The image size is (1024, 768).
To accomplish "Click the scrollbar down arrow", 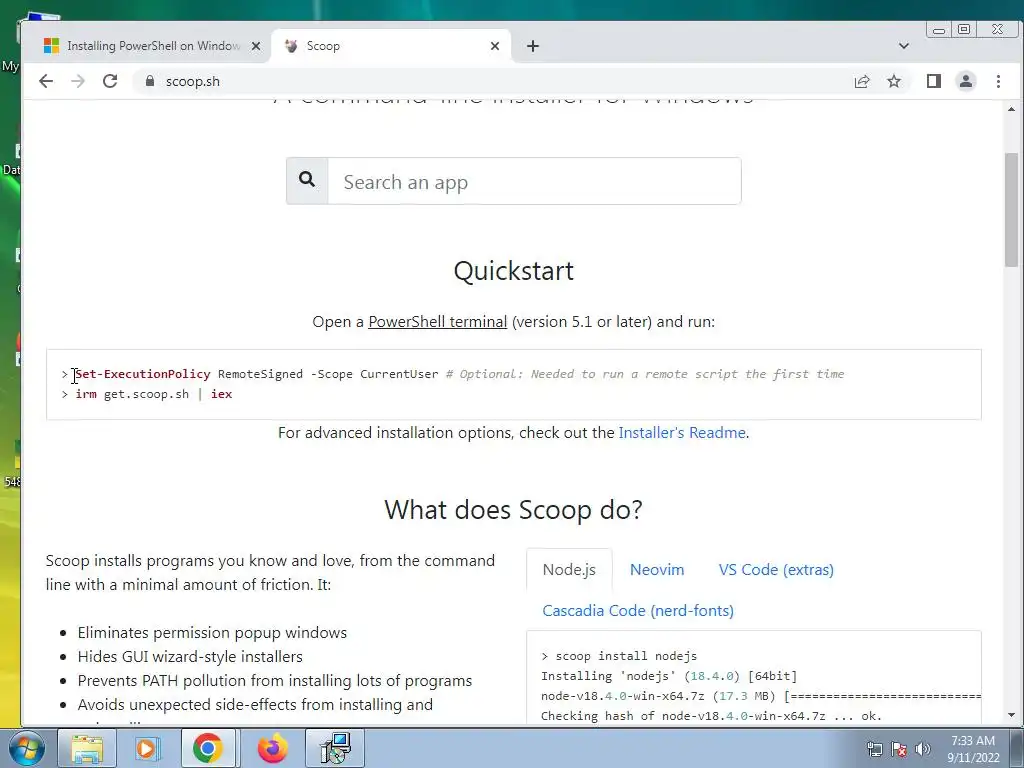I will coord(1012,715).
